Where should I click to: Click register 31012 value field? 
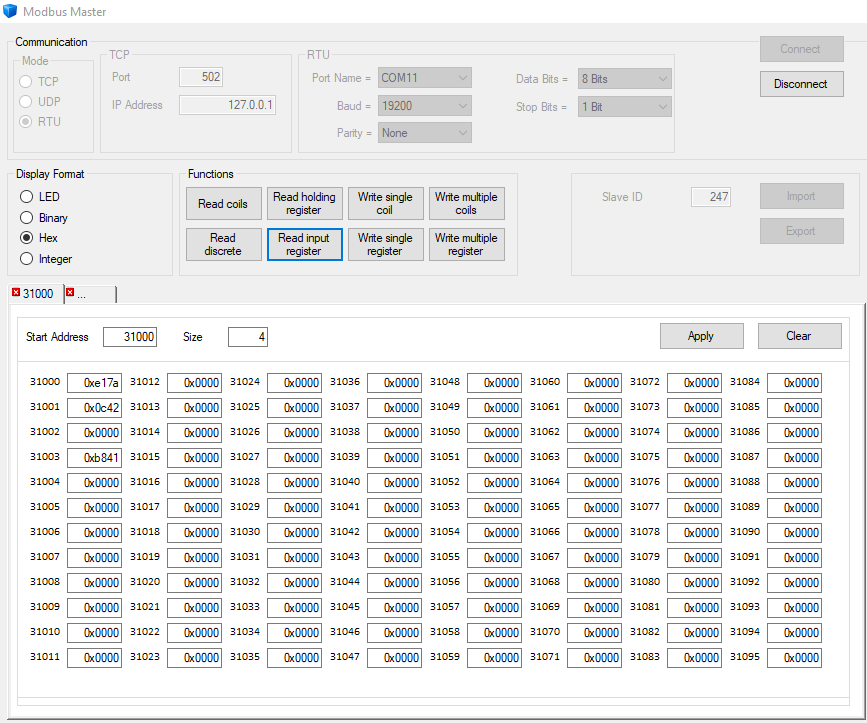click(x=195, y=383)
